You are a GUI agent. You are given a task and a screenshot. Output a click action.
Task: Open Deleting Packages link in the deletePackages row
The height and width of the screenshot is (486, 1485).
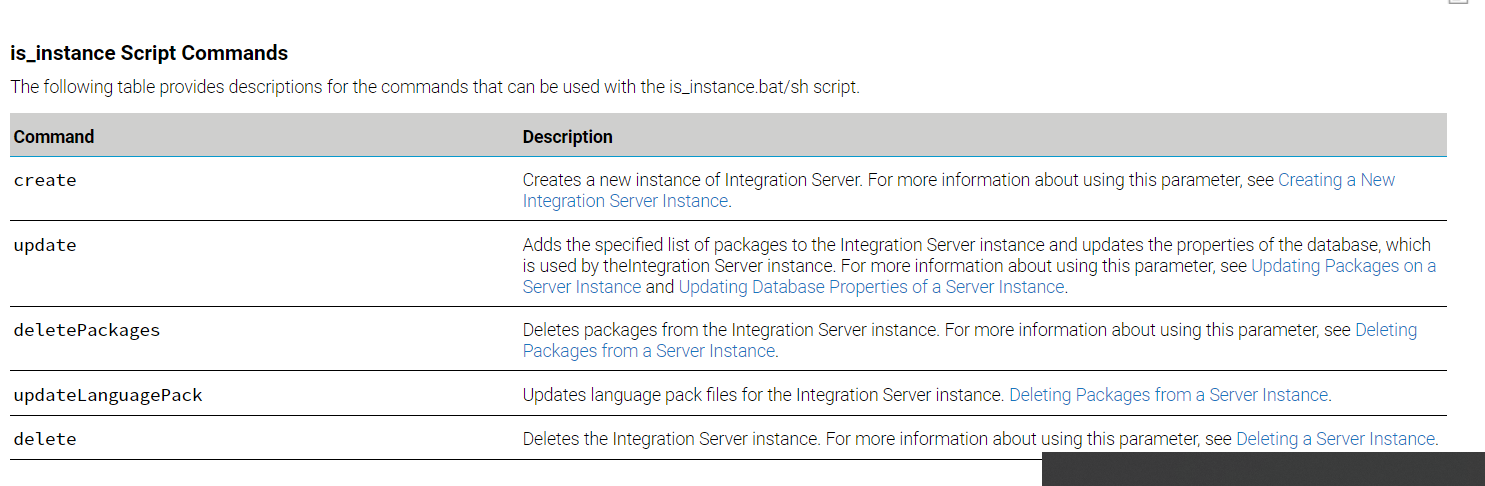(x=1385, y=330)
